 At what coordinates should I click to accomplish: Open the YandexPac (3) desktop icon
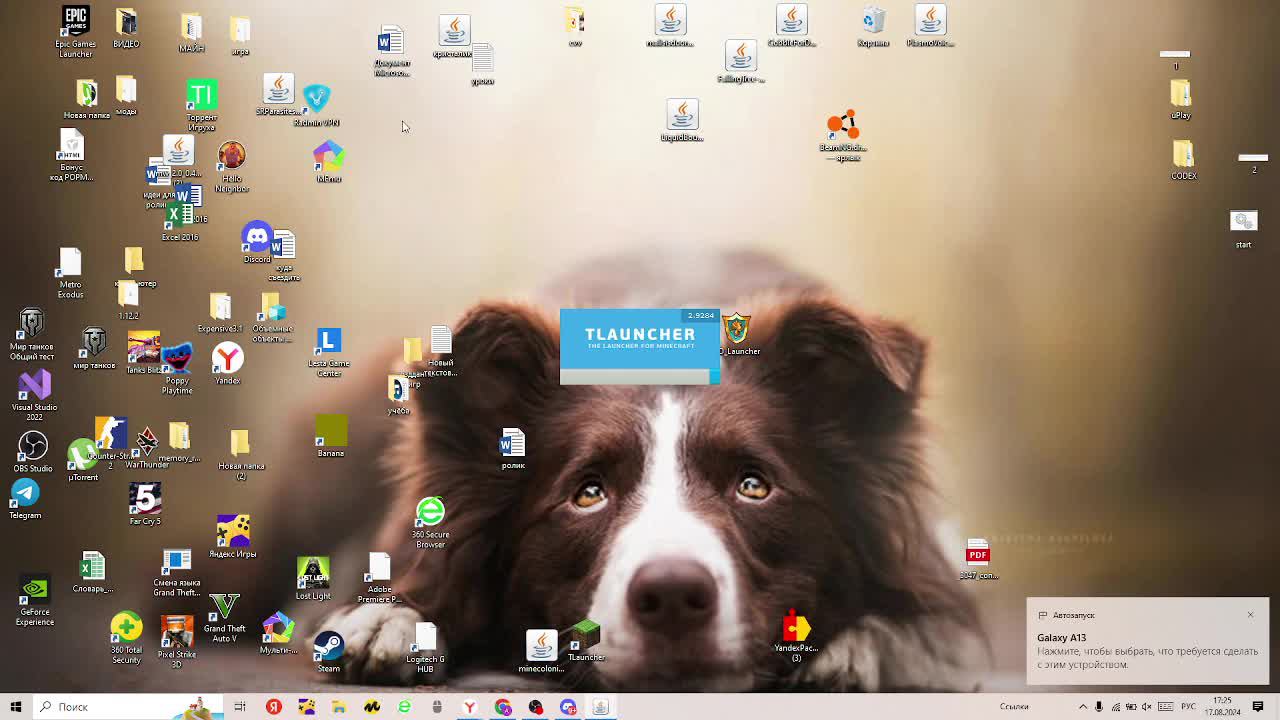796,636
